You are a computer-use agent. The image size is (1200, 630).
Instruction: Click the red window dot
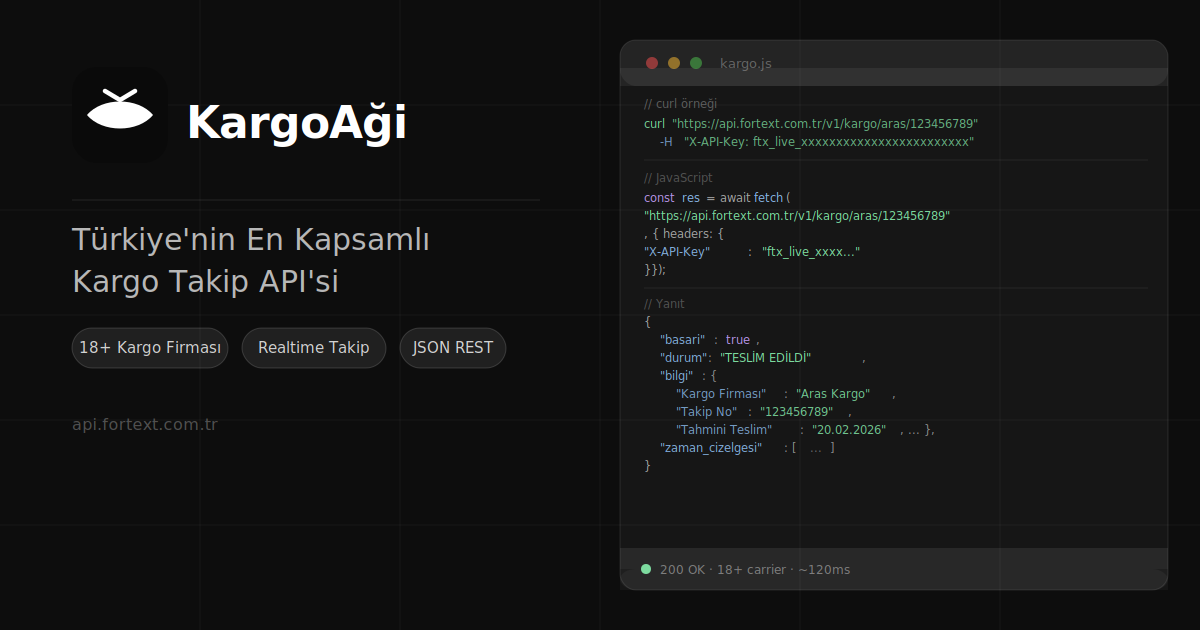click(x=652, y=63)
